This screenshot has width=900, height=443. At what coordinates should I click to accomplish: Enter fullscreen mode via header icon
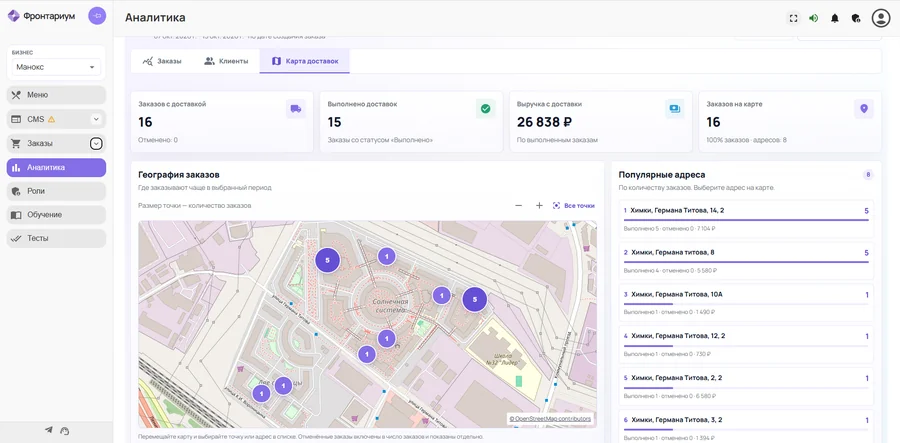[x=793, y=18]
